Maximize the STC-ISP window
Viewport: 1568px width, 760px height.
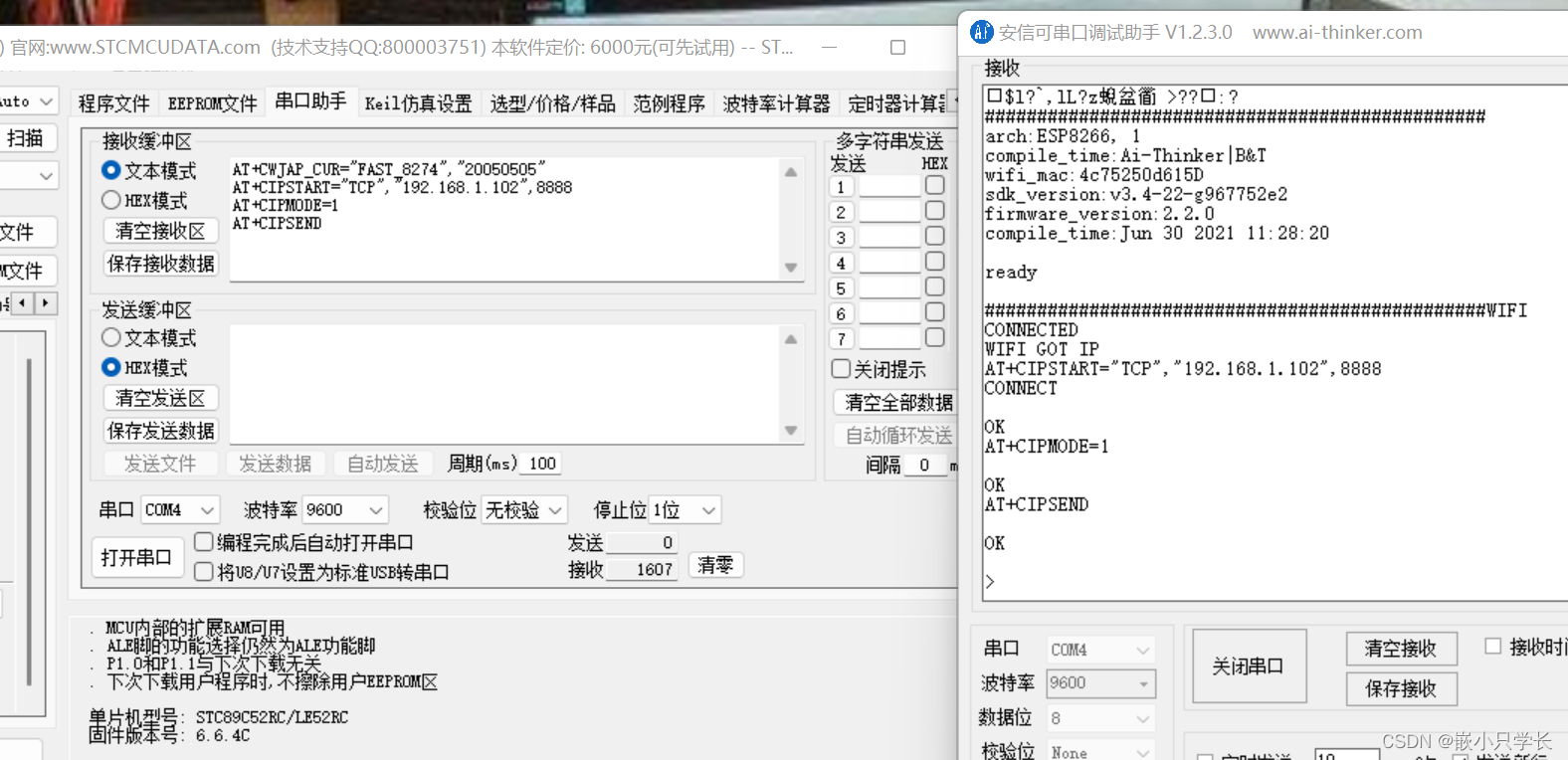(x=897, y=47)
